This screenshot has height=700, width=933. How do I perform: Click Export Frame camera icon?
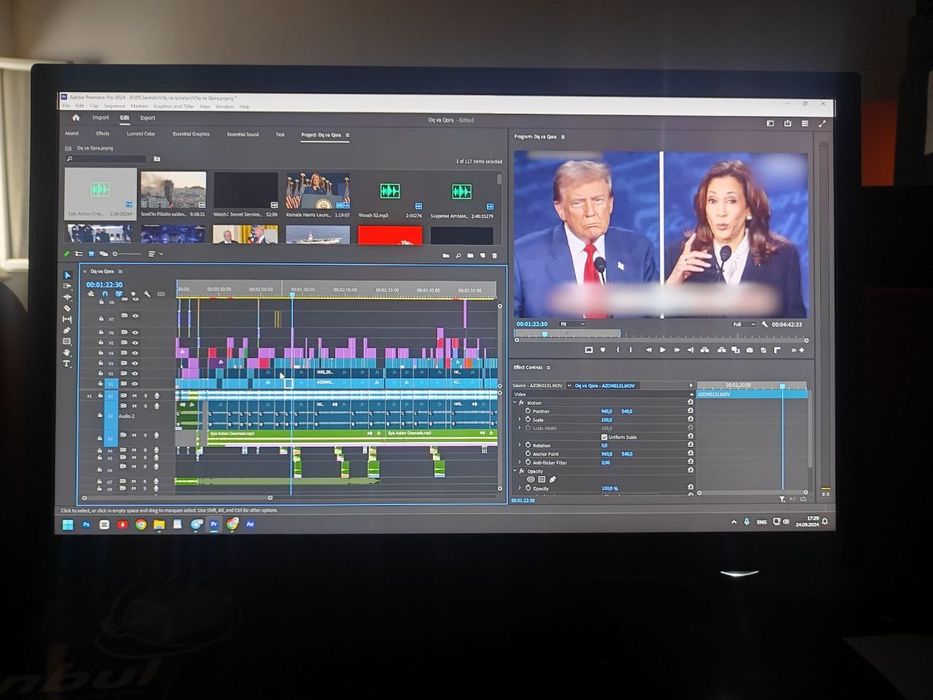point(750,350)
